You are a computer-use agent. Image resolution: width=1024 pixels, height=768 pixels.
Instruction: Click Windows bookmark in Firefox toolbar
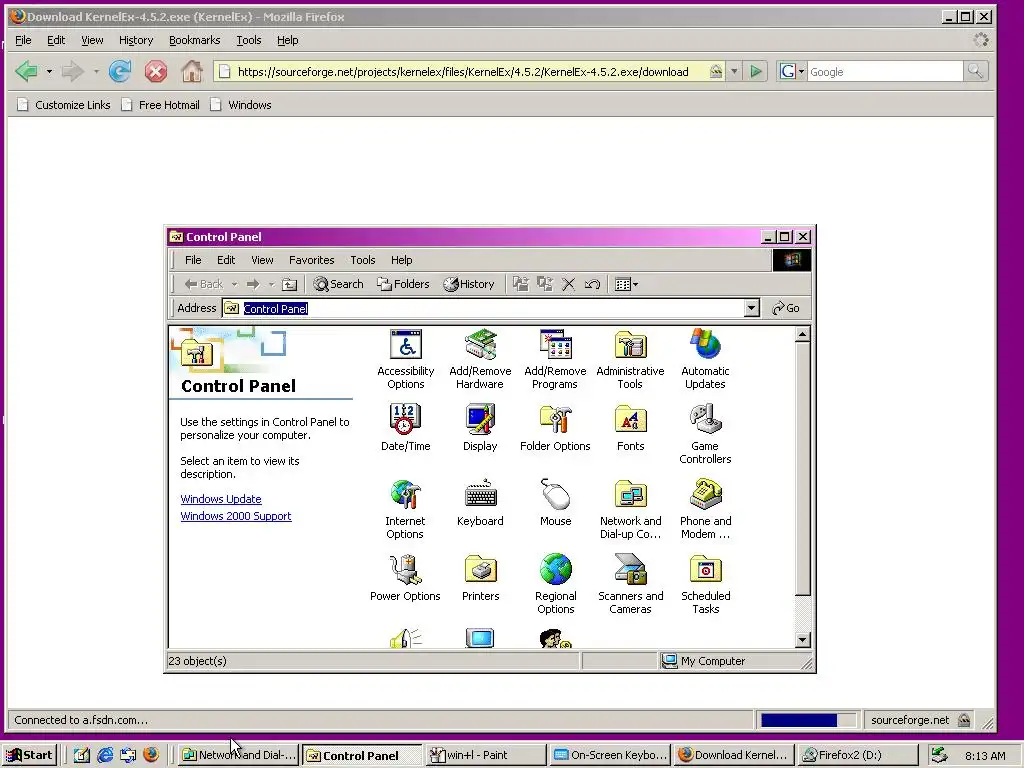click(240, 104)
